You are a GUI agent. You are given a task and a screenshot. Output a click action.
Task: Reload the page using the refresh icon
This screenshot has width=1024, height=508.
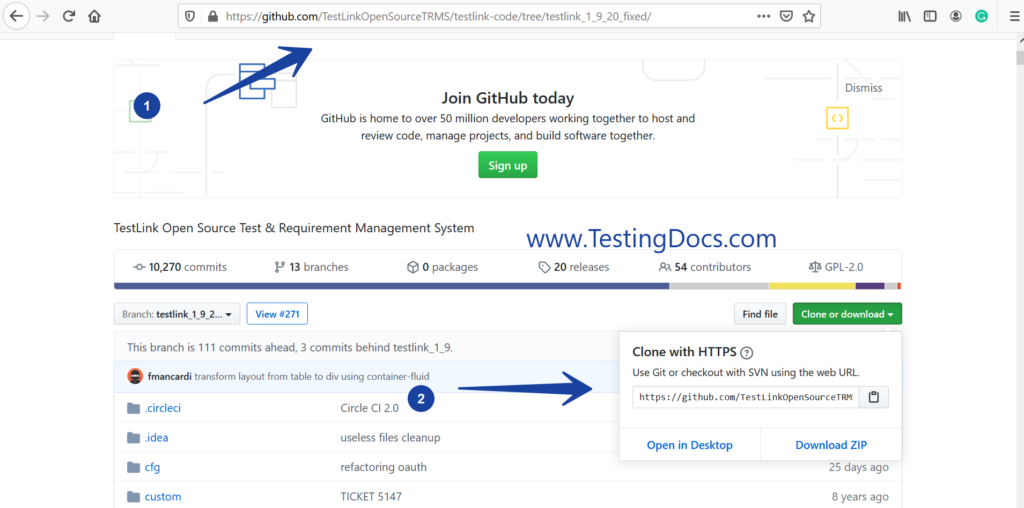(x=69, y=16)
